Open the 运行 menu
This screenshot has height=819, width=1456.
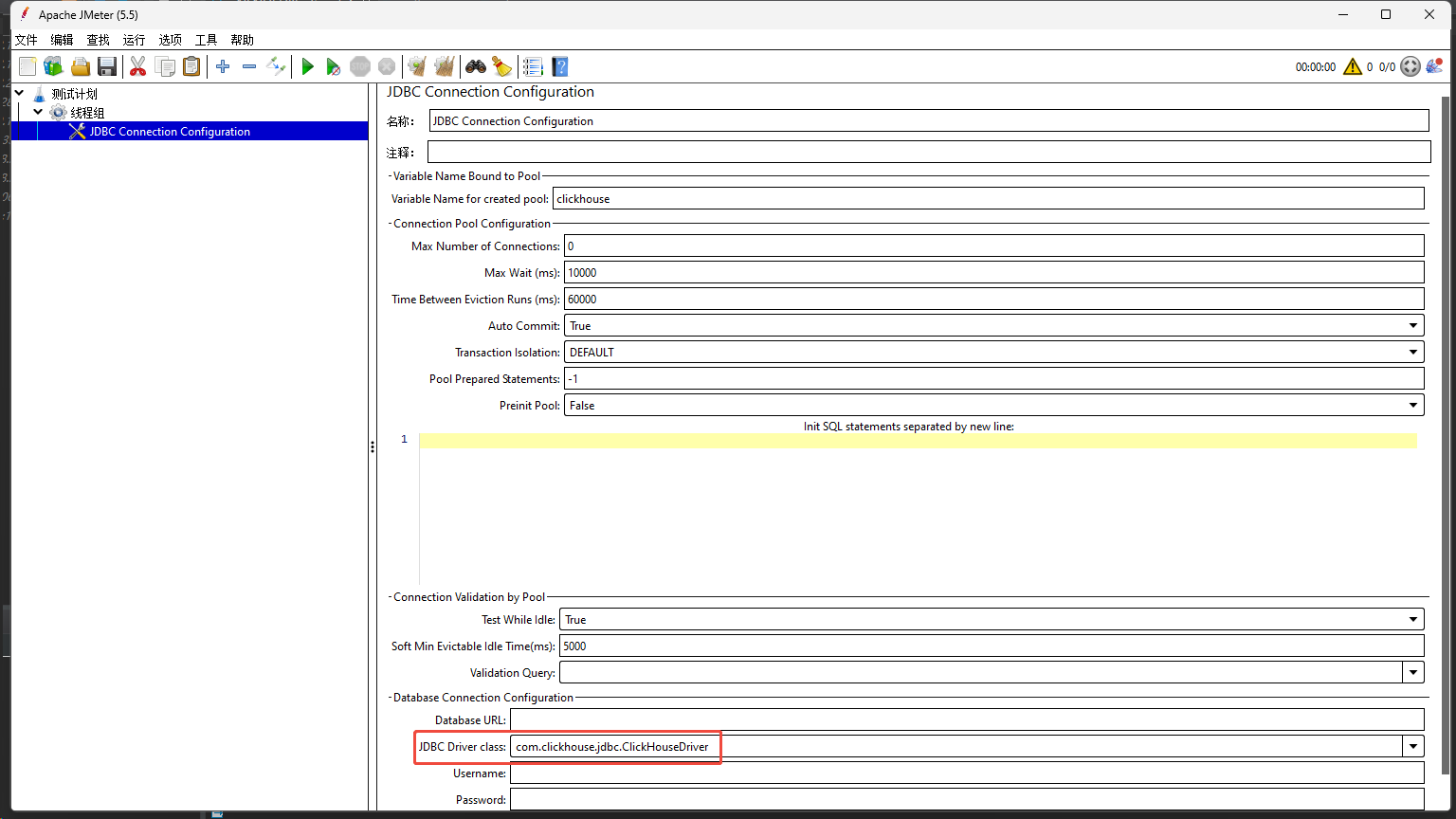(x=134, y=40)
